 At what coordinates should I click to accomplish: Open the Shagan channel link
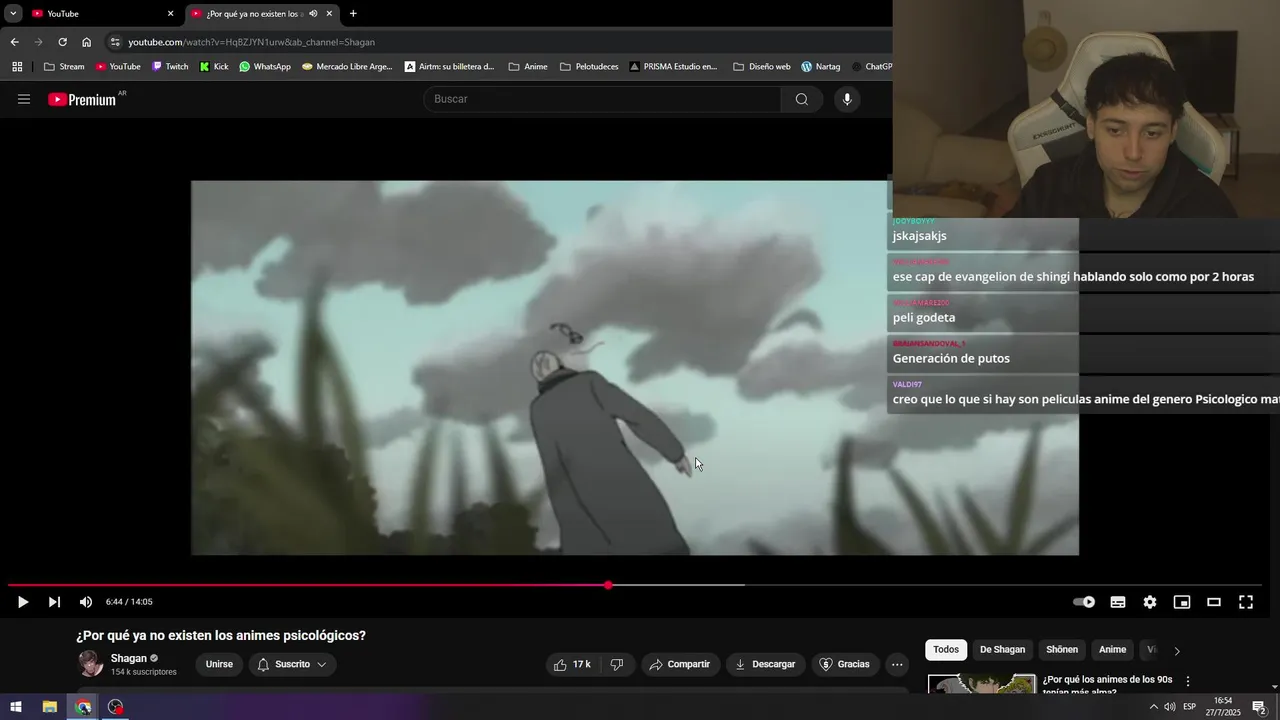(x=129, y=658)
